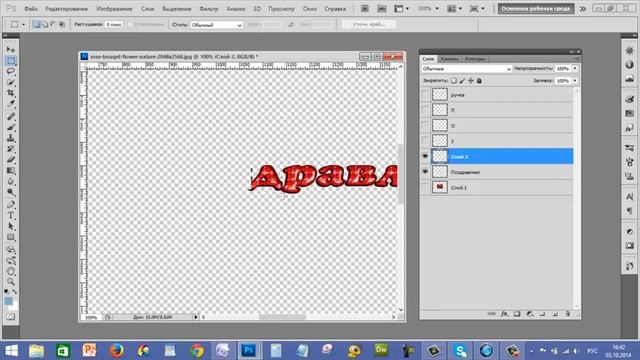Expand the workspace chevron list

click(x=583, y=9)
